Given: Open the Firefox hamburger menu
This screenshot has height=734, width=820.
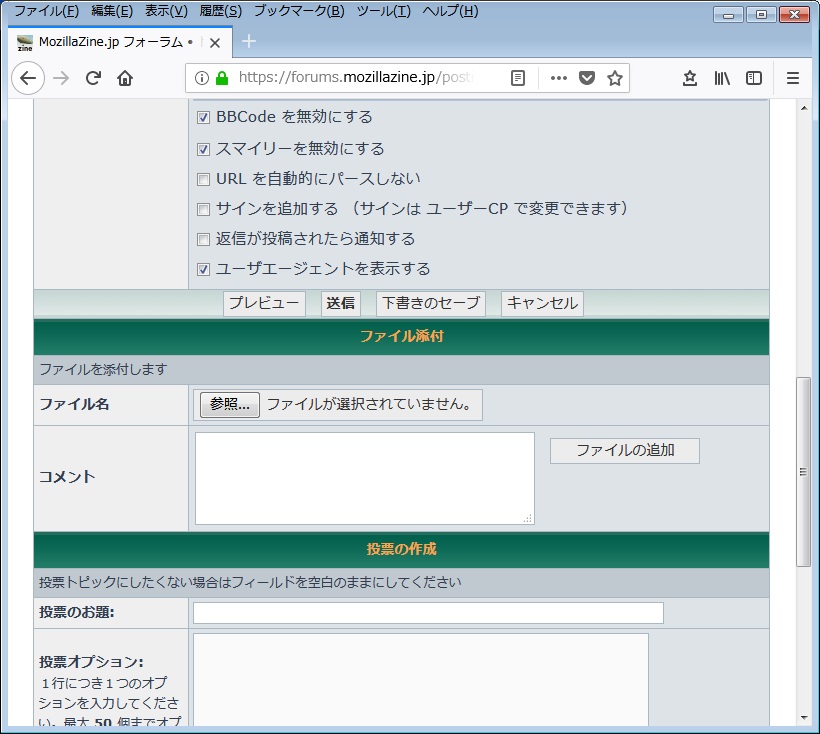Looking at the screenshot, I should pos(793,78).
